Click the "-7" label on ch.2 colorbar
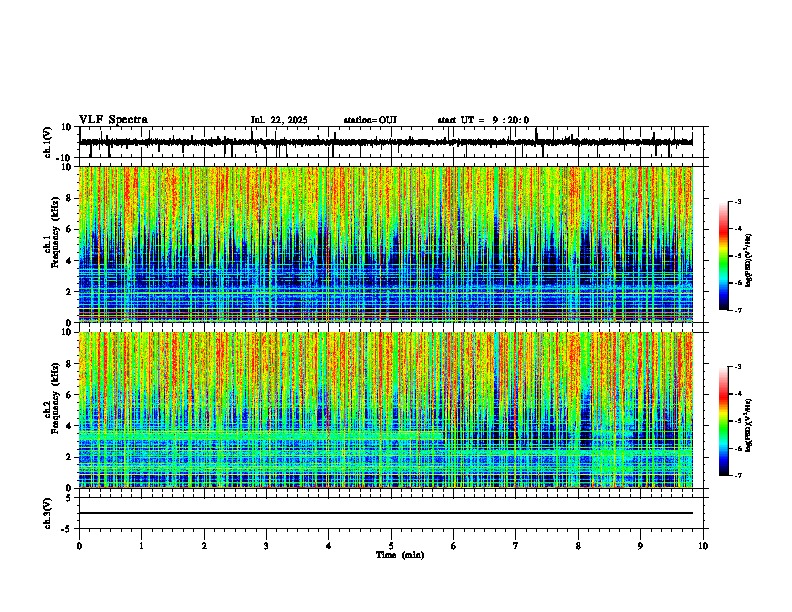 point(738,475)
